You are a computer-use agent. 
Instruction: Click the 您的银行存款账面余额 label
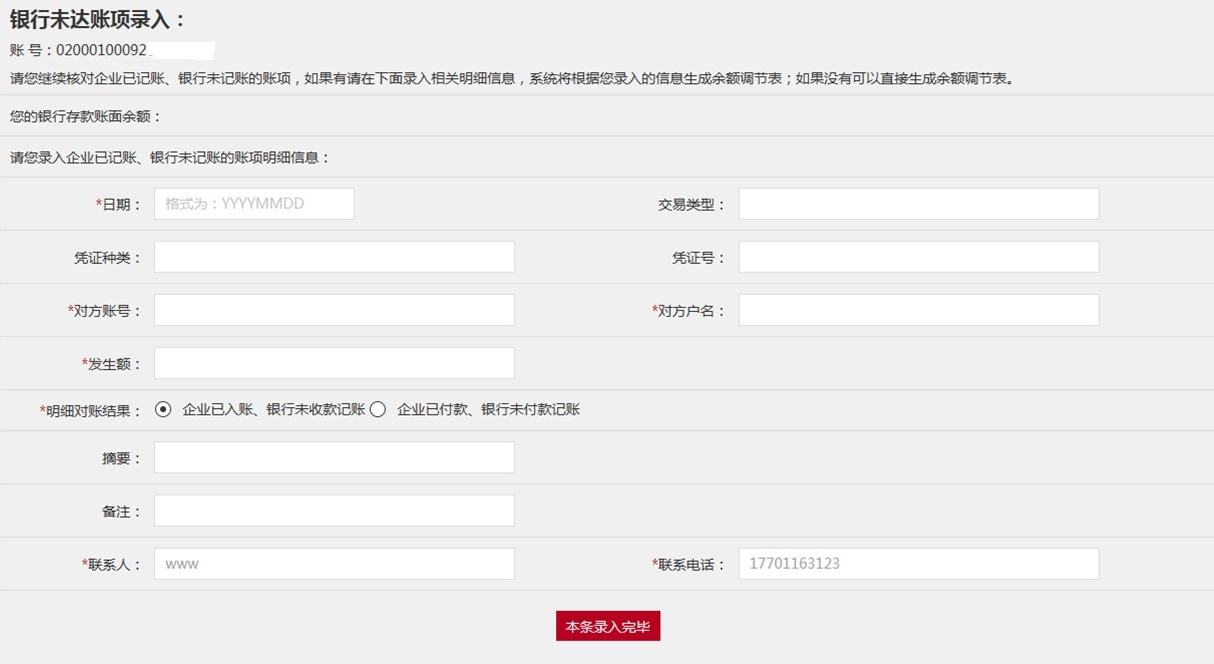(x=85, y=117)
